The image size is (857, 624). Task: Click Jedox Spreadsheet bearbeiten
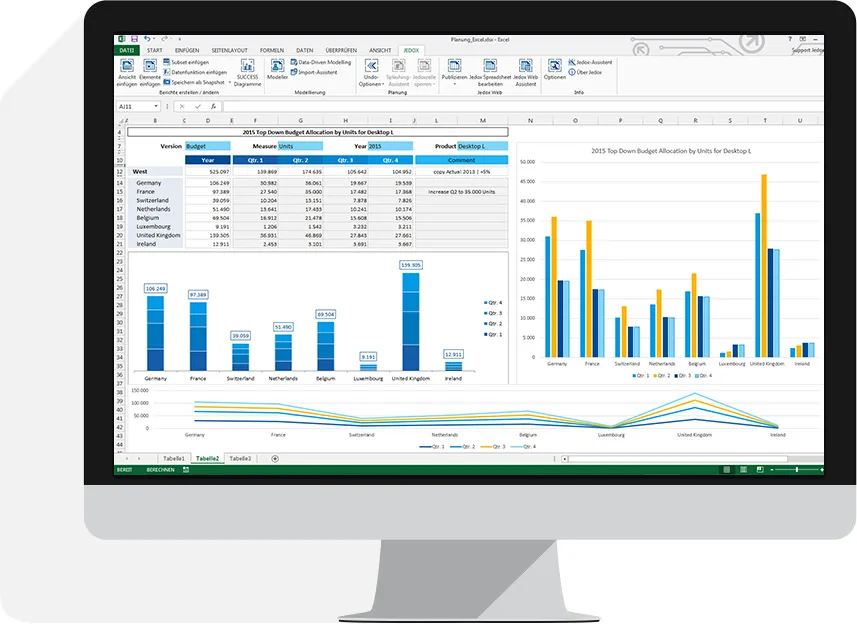coord(490,72)
